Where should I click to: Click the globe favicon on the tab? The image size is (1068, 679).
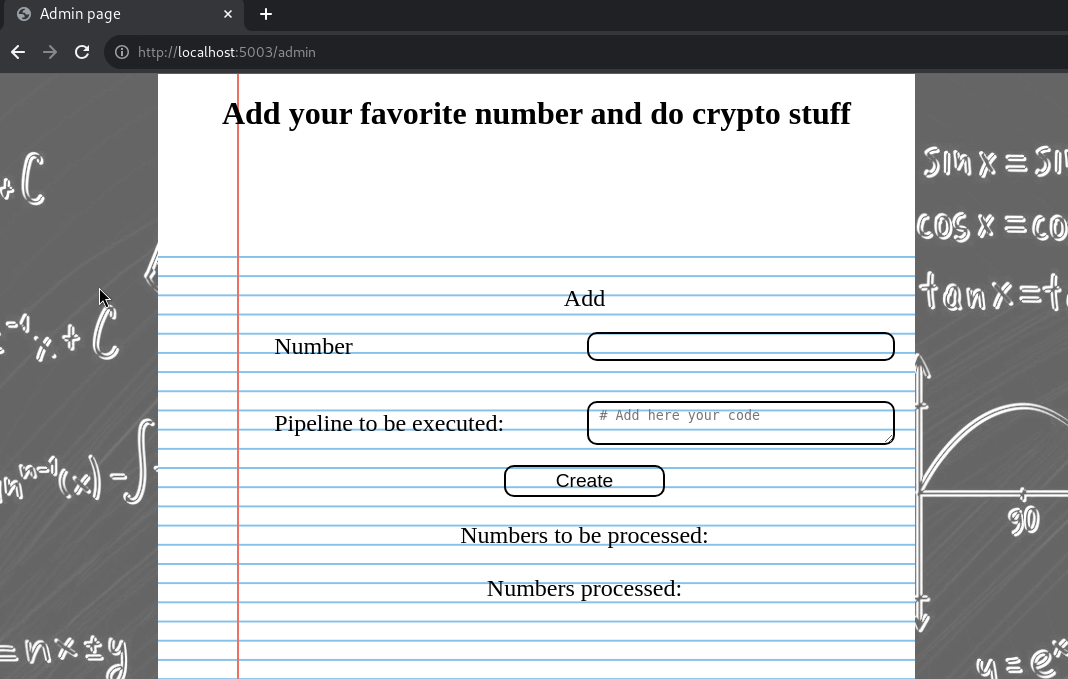24,14
